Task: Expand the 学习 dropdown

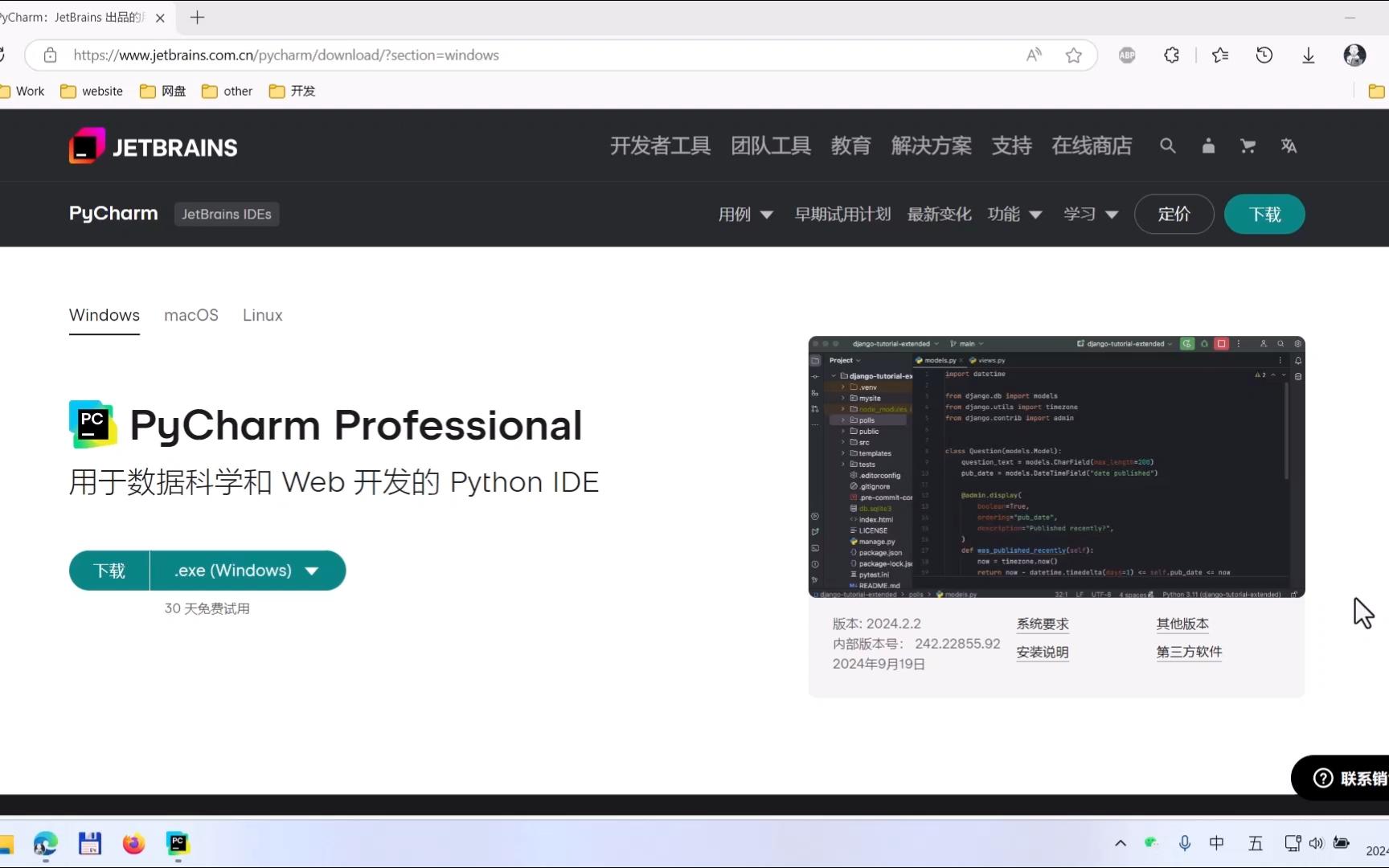Action: point(1089,214)
